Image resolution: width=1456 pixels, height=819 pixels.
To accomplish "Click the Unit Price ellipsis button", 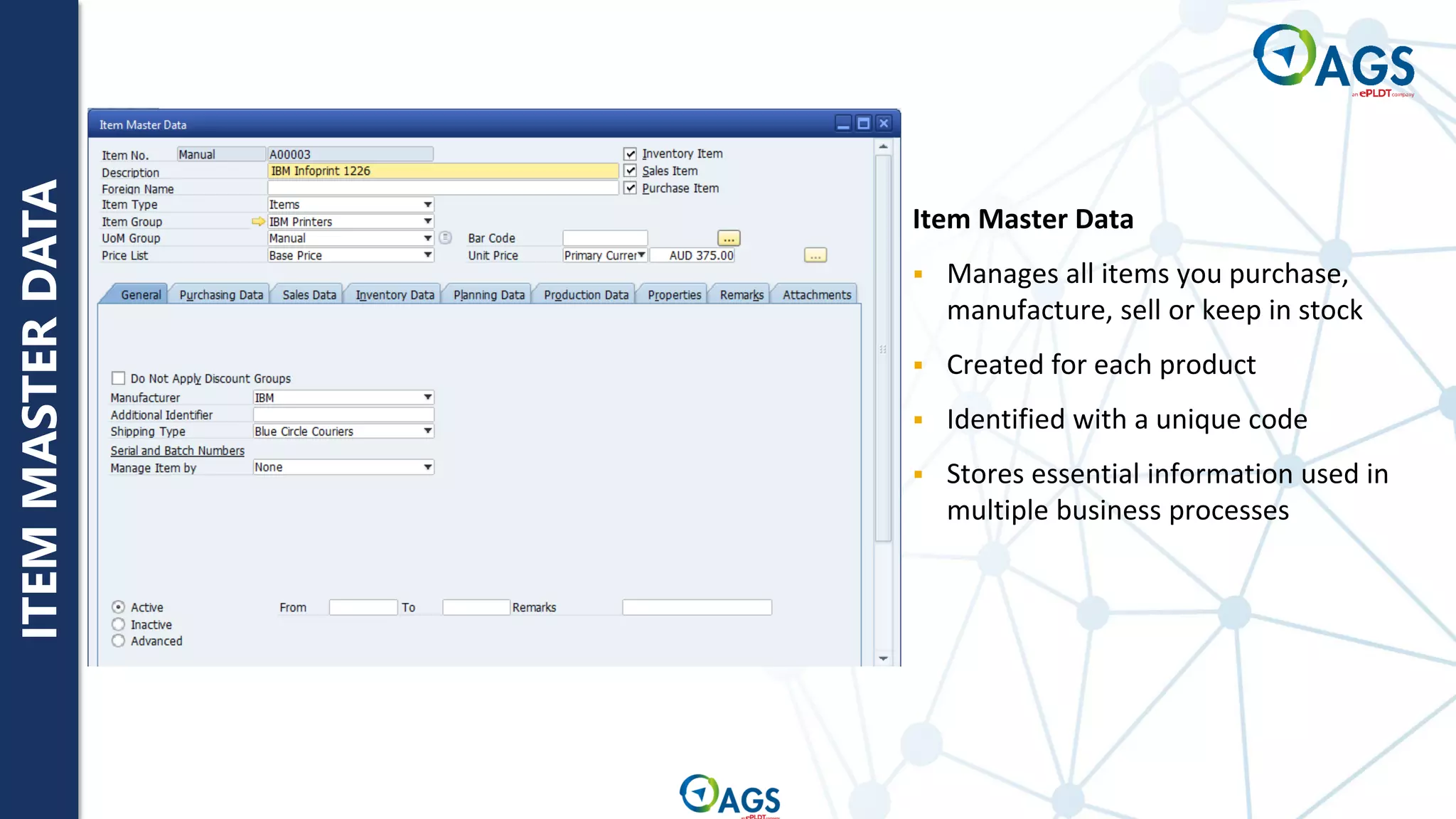I will coord(815,255).
